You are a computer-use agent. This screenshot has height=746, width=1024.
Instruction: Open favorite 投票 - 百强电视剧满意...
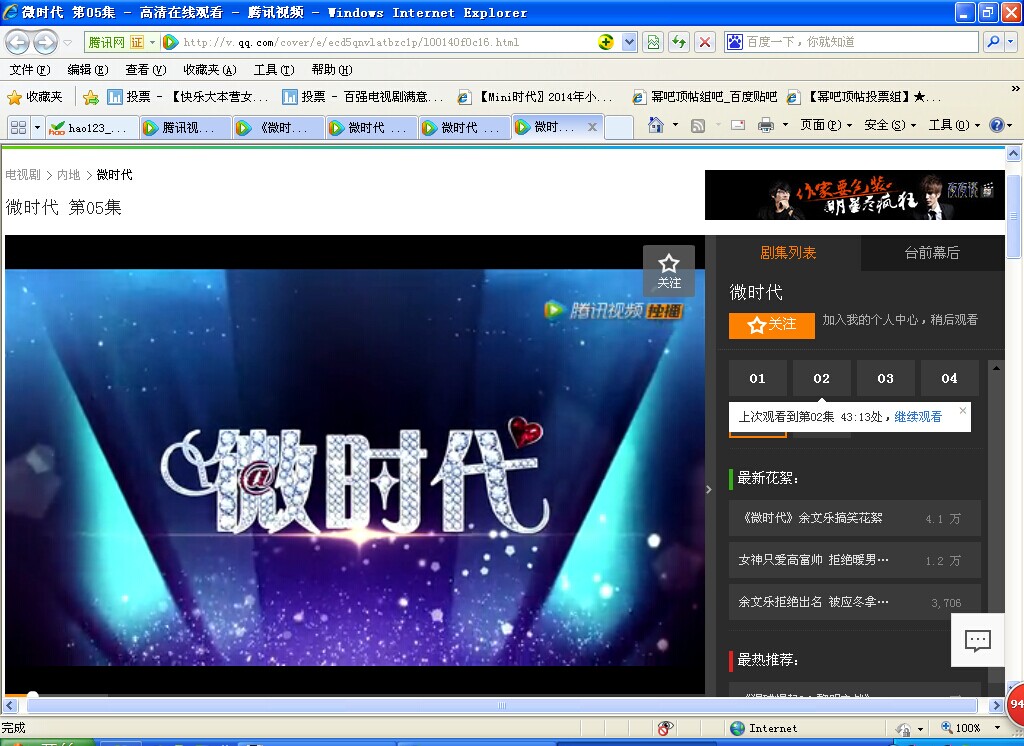pos(363,97)
